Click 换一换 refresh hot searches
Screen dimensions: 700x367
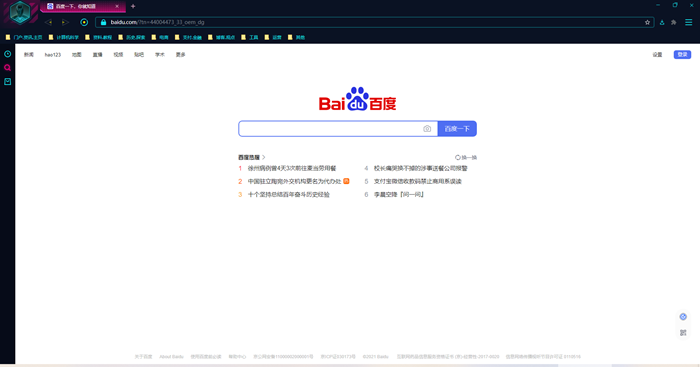click(466, 157)
